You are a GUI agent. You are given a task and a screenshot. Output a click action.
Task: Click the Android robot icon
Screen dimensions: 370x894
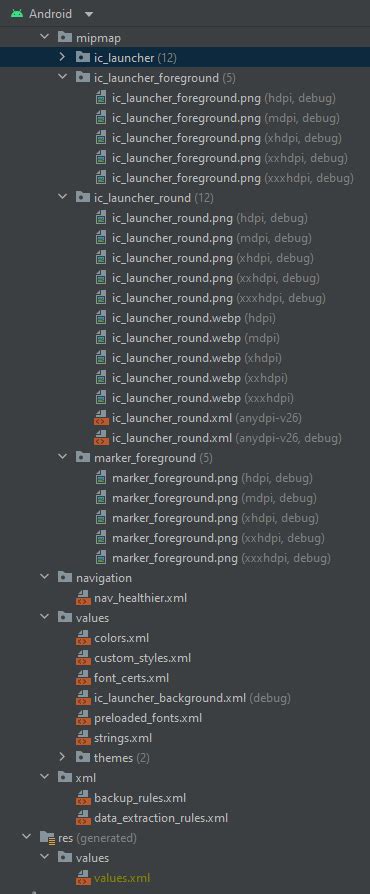click(17, 14)
